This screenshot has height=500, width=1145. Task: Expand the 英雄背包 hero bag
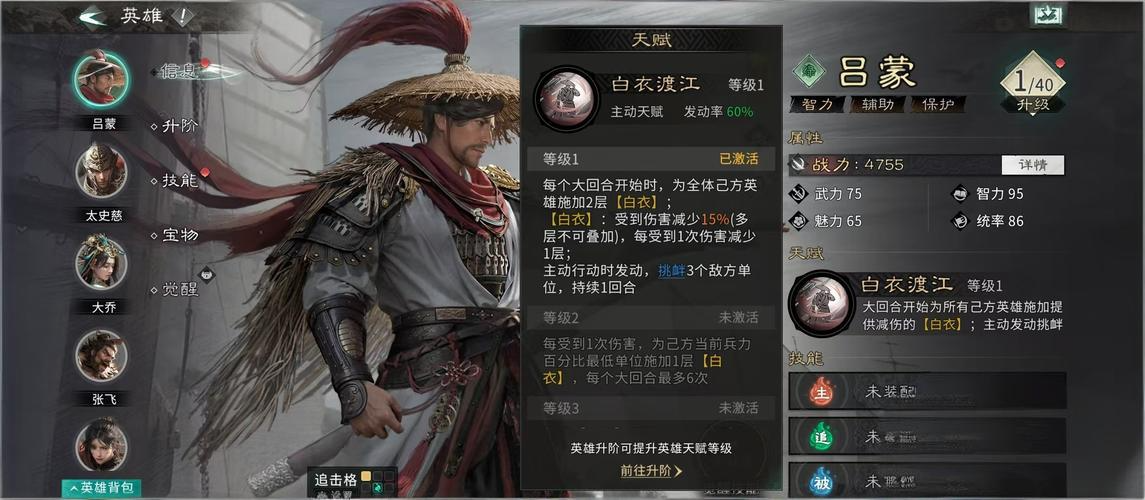(x=102, y=487)
